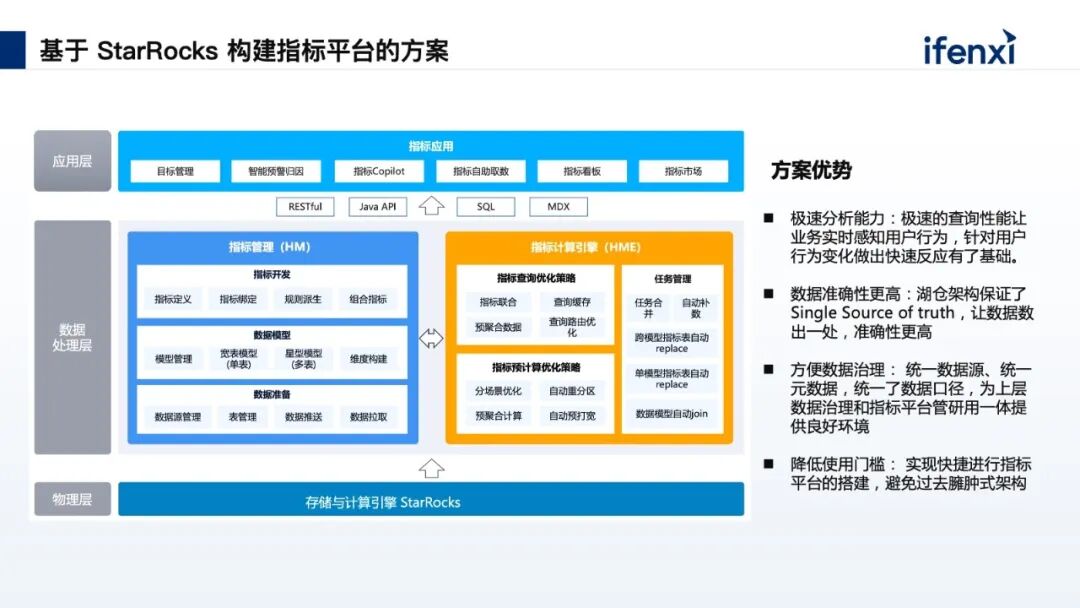
Task: Select the 星型模型 (多表) box
Action: pos(303,359)
